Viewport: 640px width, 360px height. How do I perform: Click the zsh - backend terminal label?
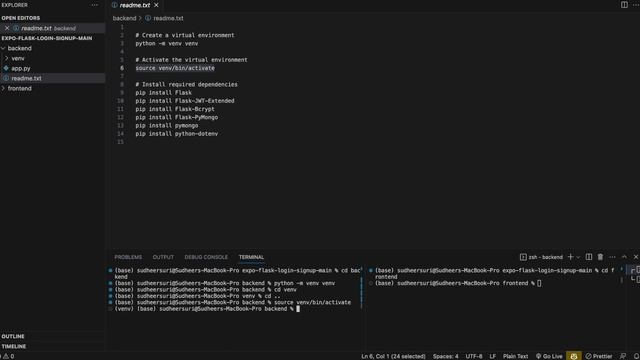point(541,257)
